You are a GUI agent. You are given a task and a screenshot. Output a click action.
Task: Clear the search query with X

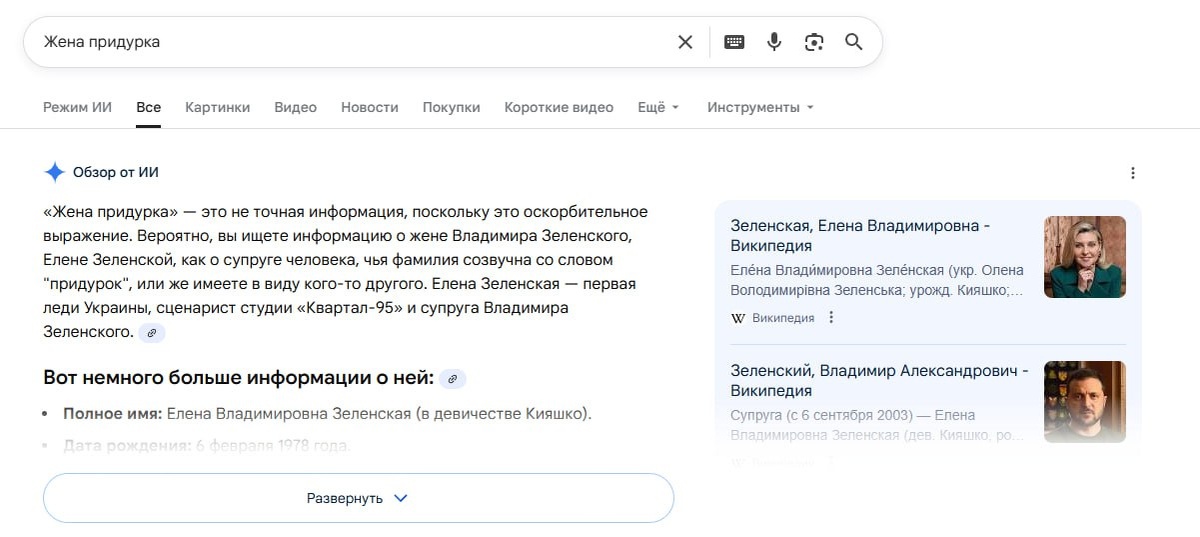pos(685,42)
